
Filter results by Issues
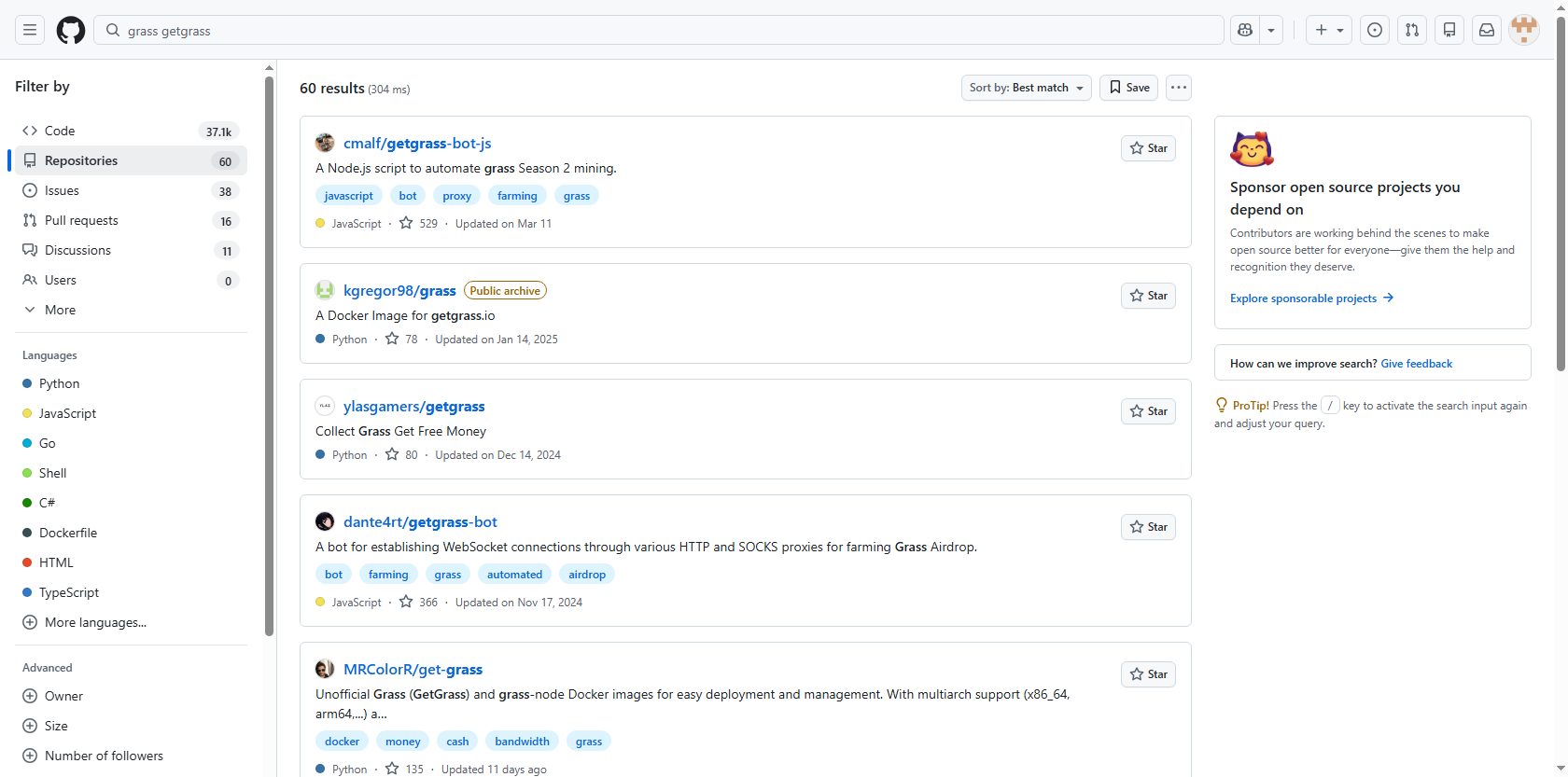131,190
